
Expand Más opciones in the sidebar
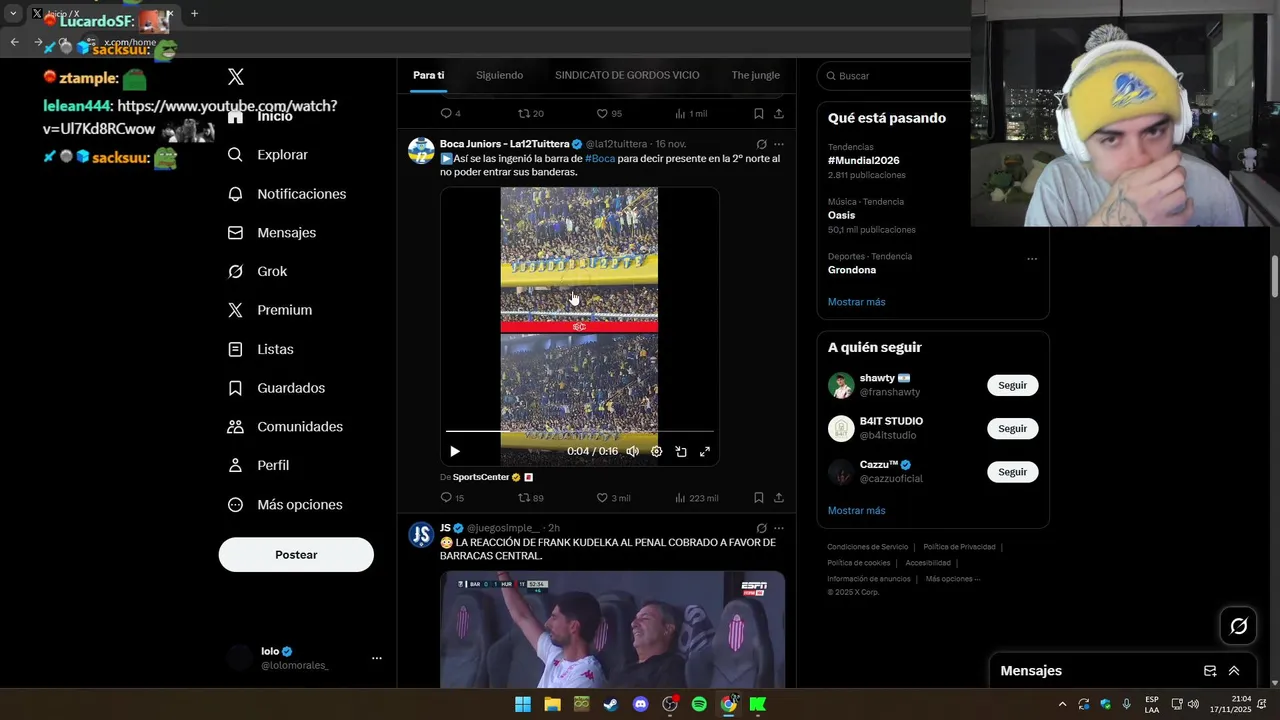[x=285, y=505]
